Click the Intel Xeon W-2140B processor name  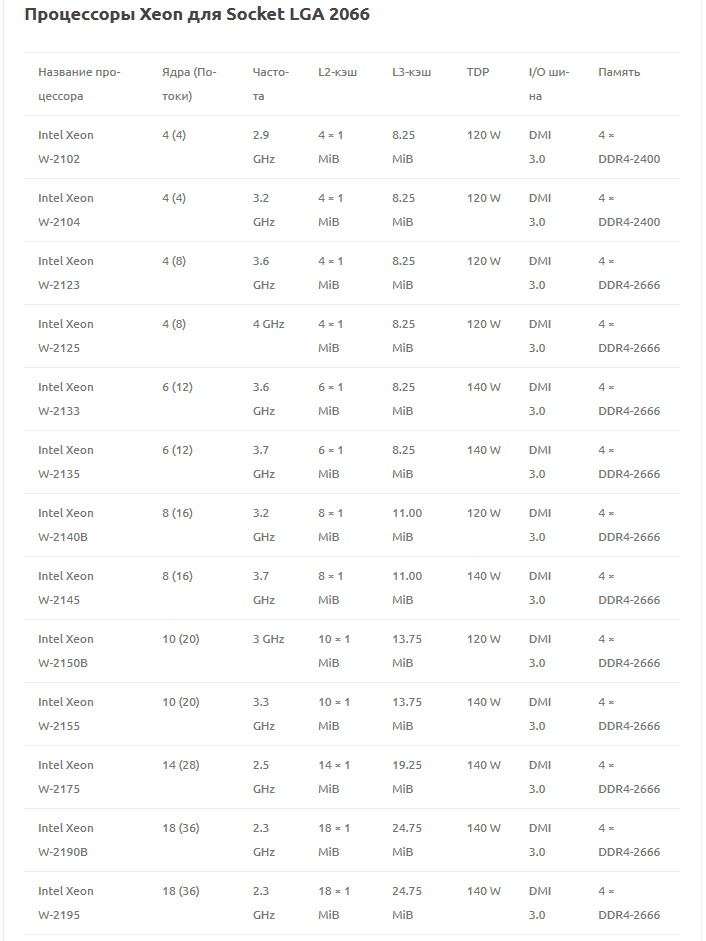coord(66,525)
